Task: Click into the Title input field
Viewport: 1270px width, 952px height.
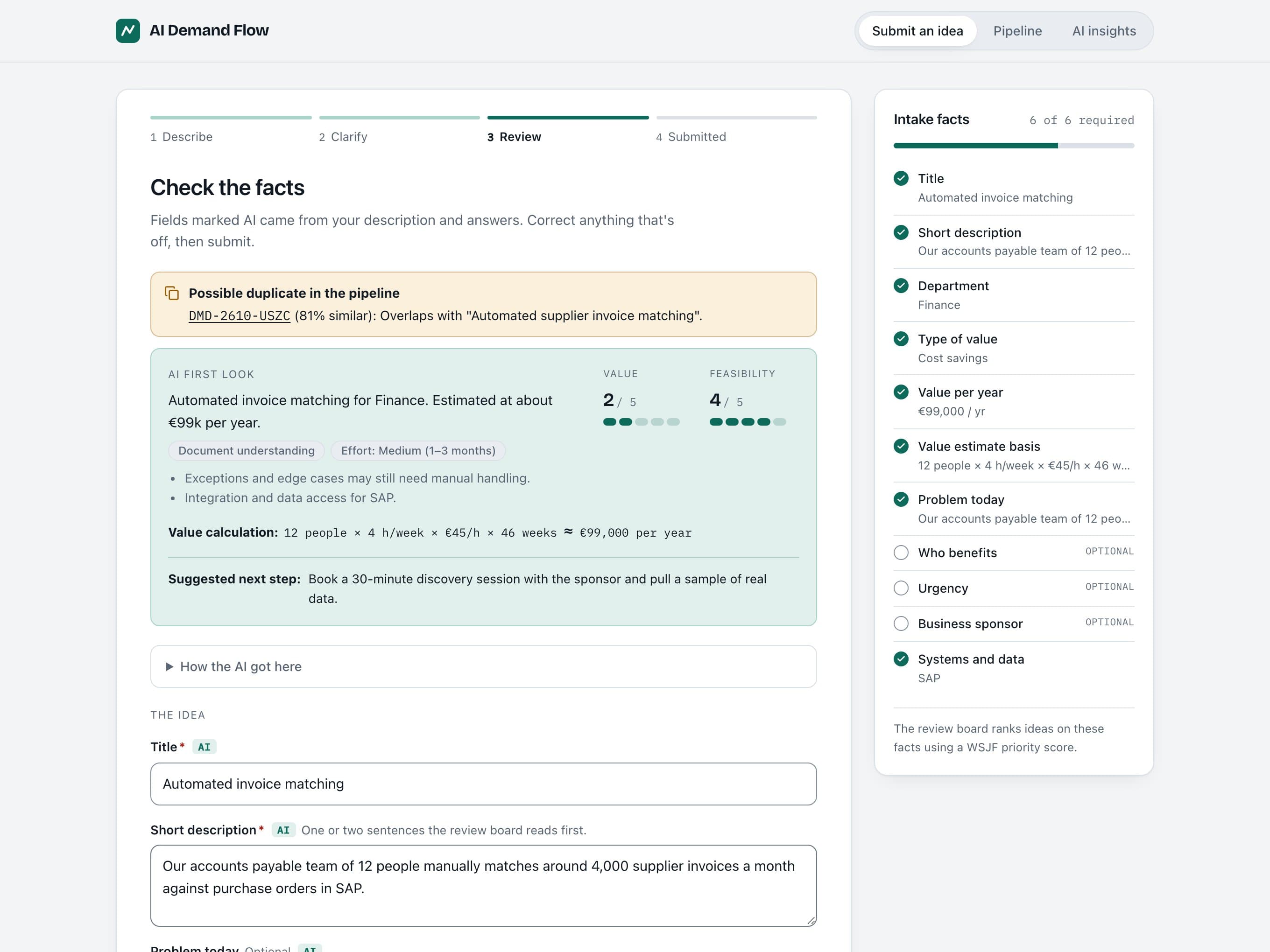Action: (x=483, y=784)
